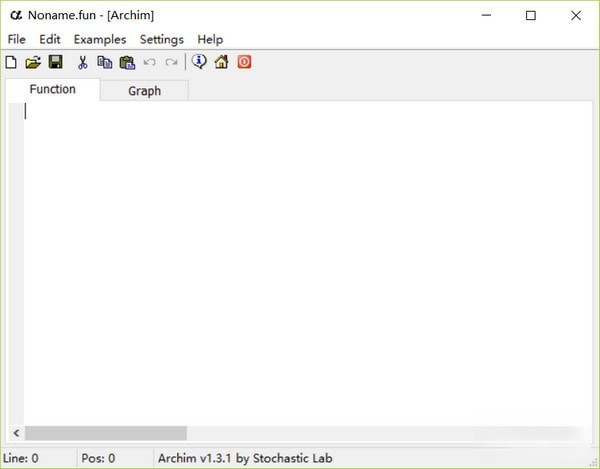The height and width of the screenshot is (469, 600).
Task: Cut selection using scissors icon
Action: point(82,62)
